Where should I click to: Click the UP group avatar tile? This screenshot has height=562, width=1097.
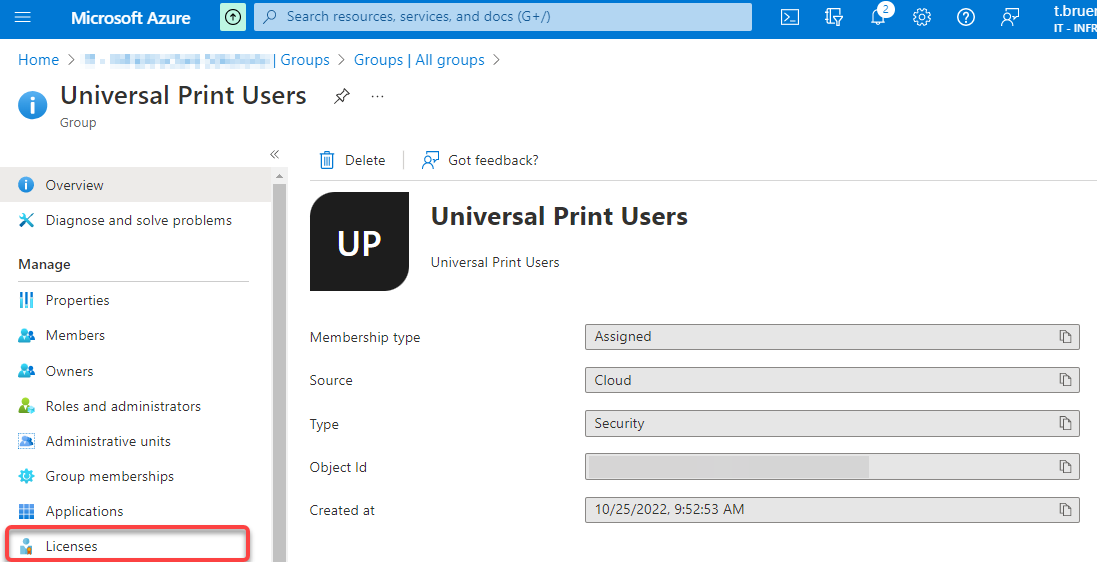point(360,241)
